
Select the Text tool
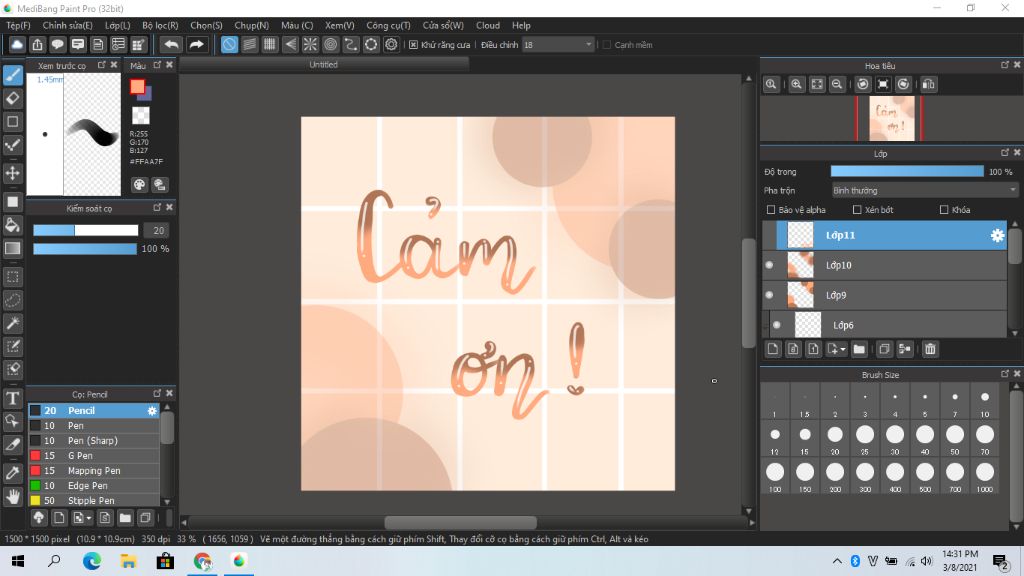click(12, 398)
